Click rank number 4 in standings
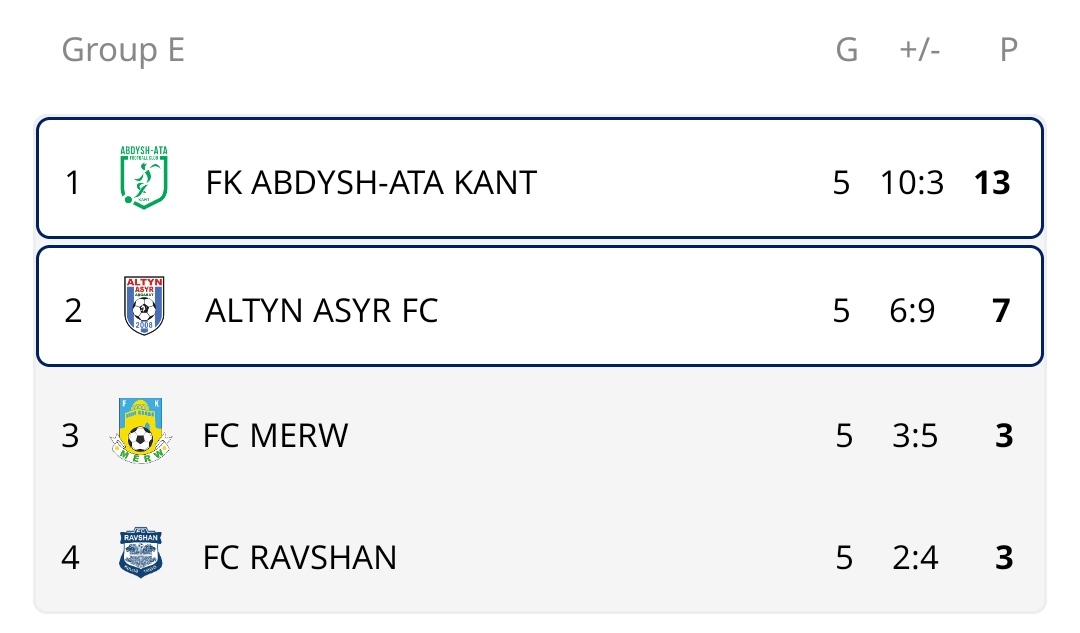The height and width of the screenshot is (633, 1080). [70, 557]
